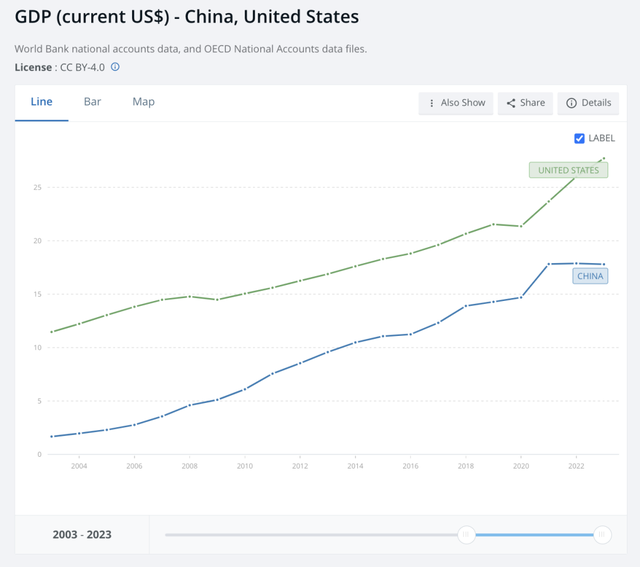Click the Share button
The height and width of the screenshot is (567, 640).
[x=525, y=103]
